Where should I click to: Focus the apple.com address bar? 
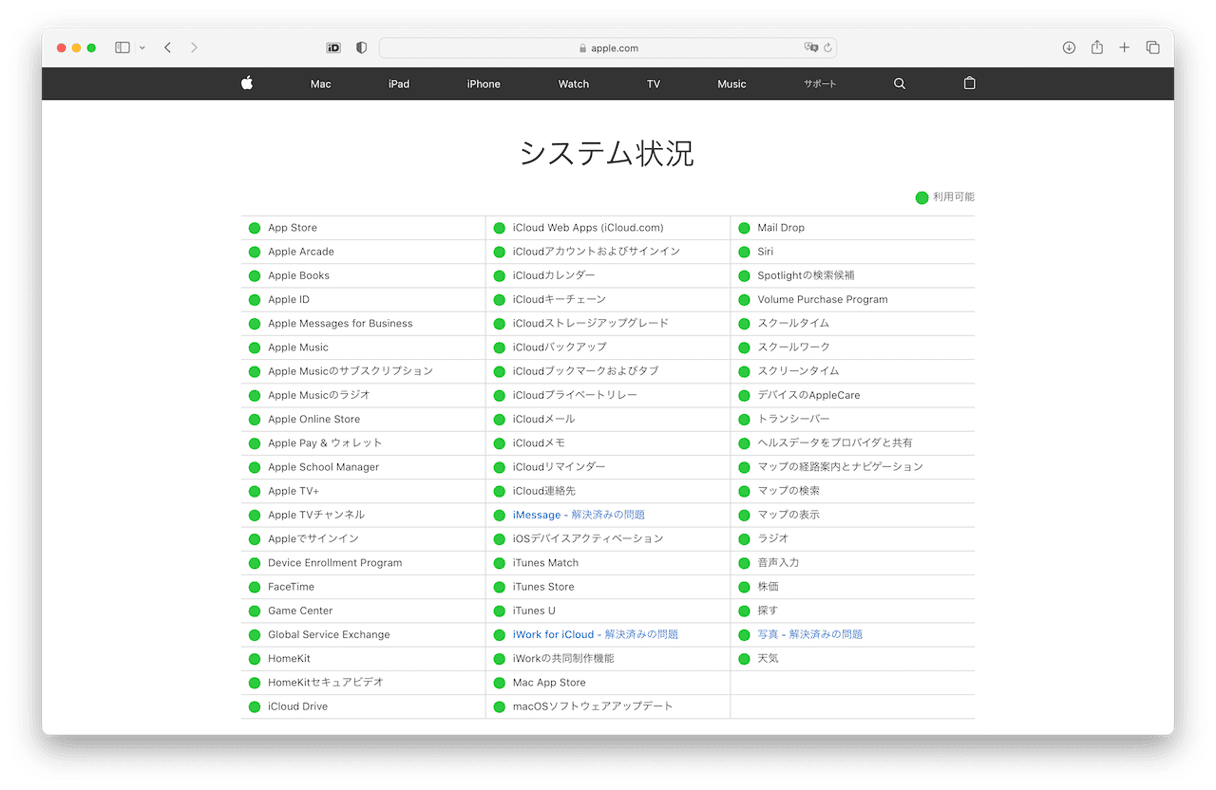tap(608, 47)
